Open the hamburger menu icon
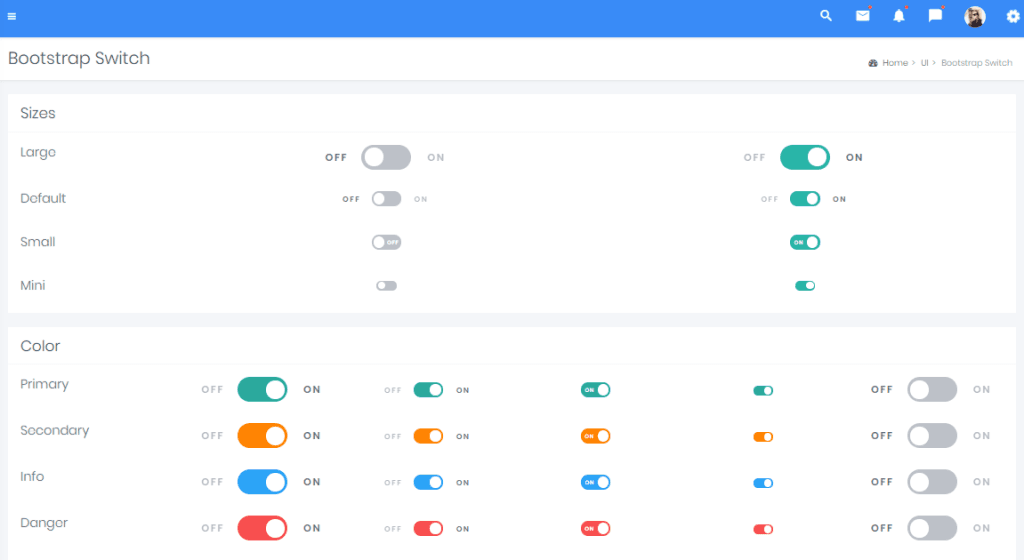 [12, 16]
